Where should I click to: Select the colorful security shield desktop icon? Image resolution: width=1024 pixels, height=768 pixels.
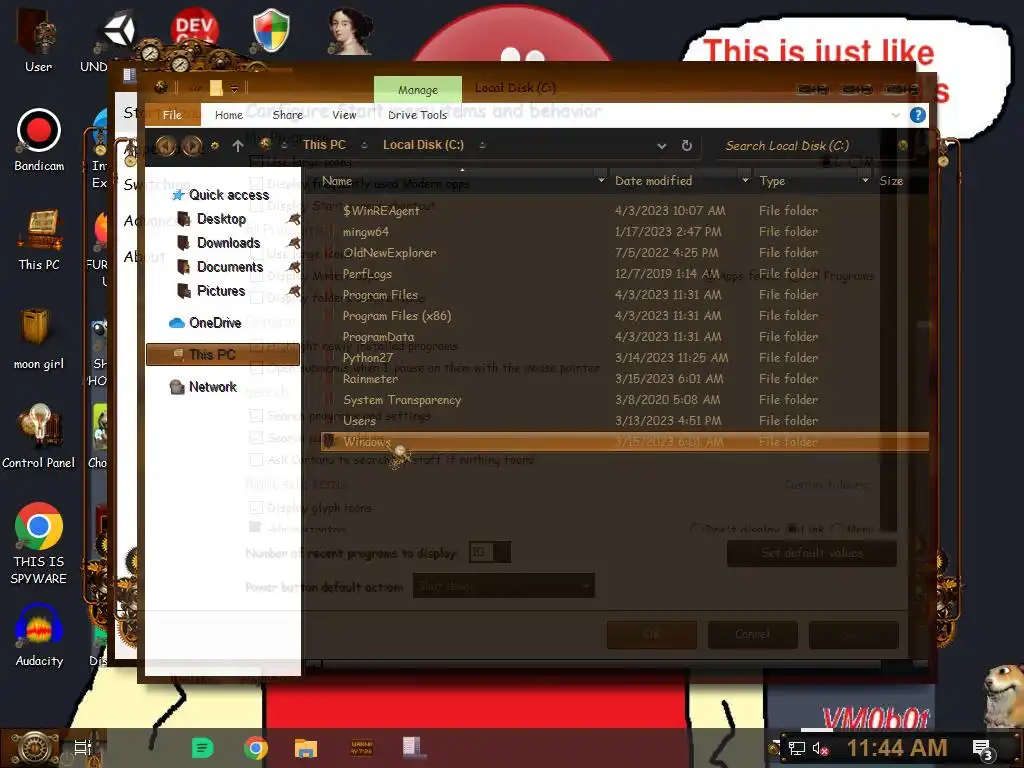click(x=271, y=30)
